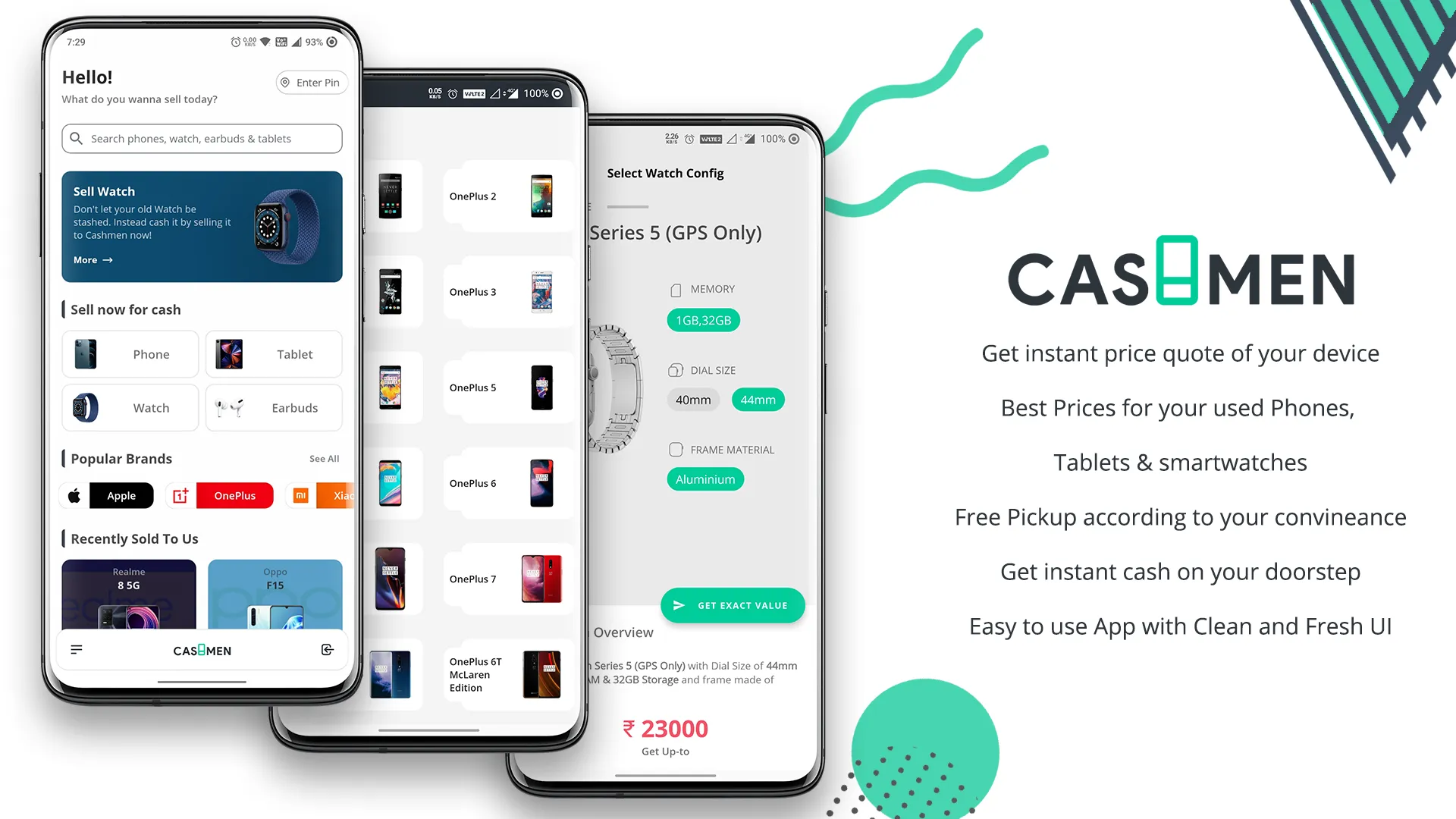Click More on Sell Watch banner
The height and width of the screenshot is (819, 1456).
pyautogui.click(x=93, y=260)
